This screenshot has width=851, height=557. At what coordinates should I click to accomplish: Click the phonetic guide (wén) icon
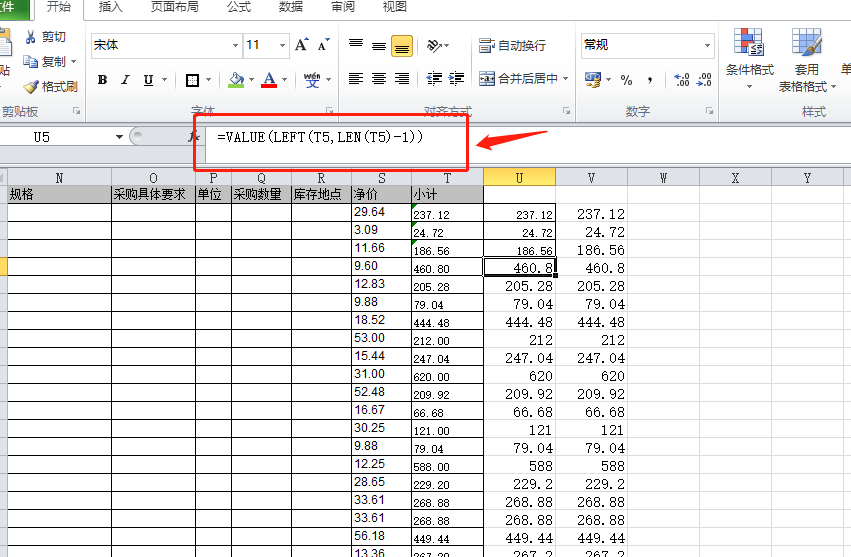312,80
